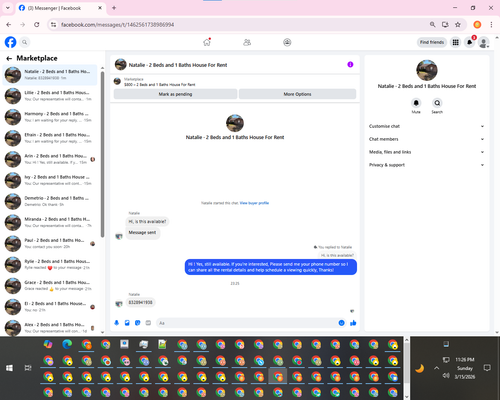Open Demetrio's conversation in the list

coord(50,201)
